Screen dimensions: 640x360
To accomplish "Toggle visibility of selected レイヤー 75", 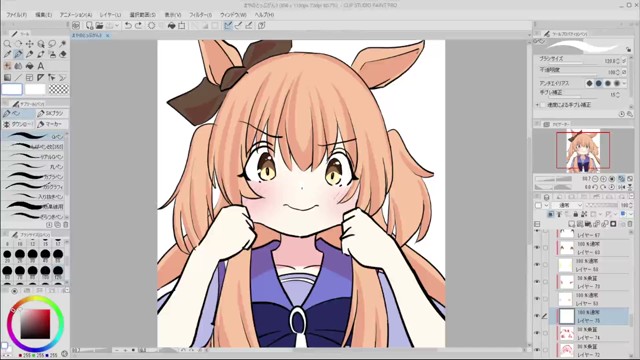I will 537,316.
